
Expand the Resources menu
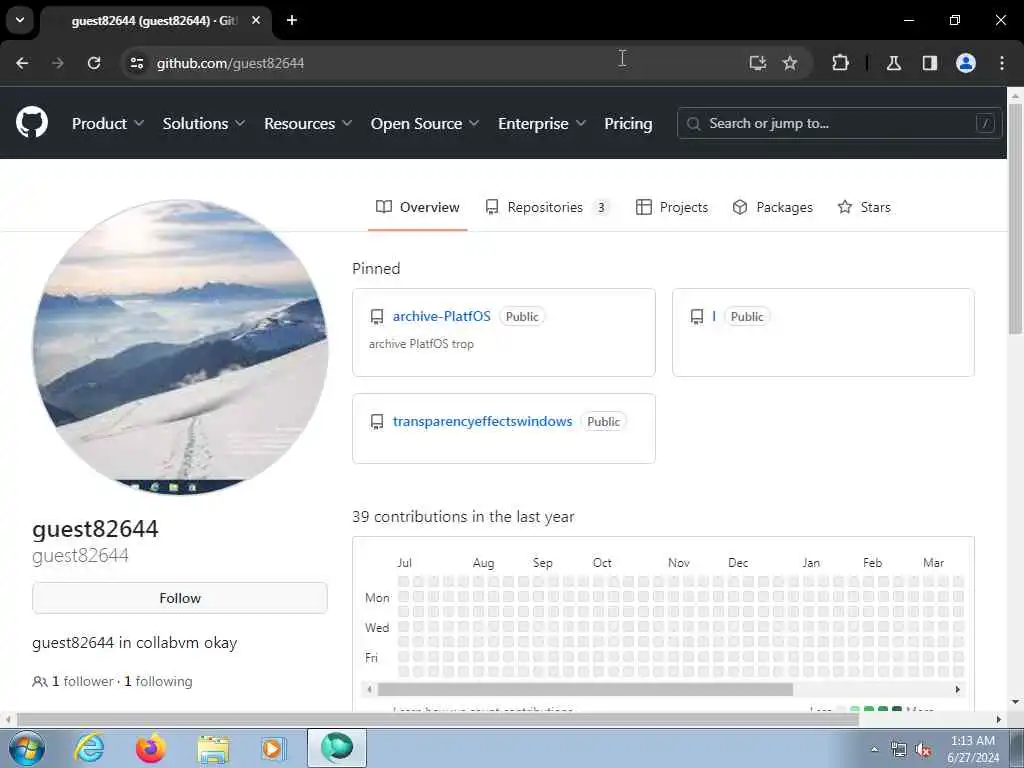pos(308,123)
